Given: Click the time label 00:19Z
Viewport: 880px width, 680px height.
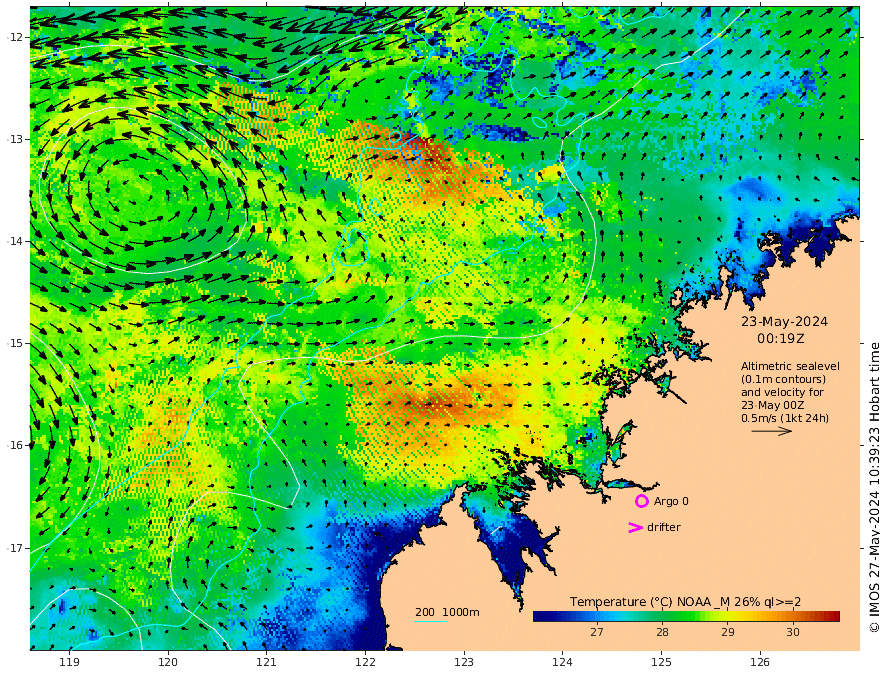Looking at the screenshot, I should pos(781,339).
